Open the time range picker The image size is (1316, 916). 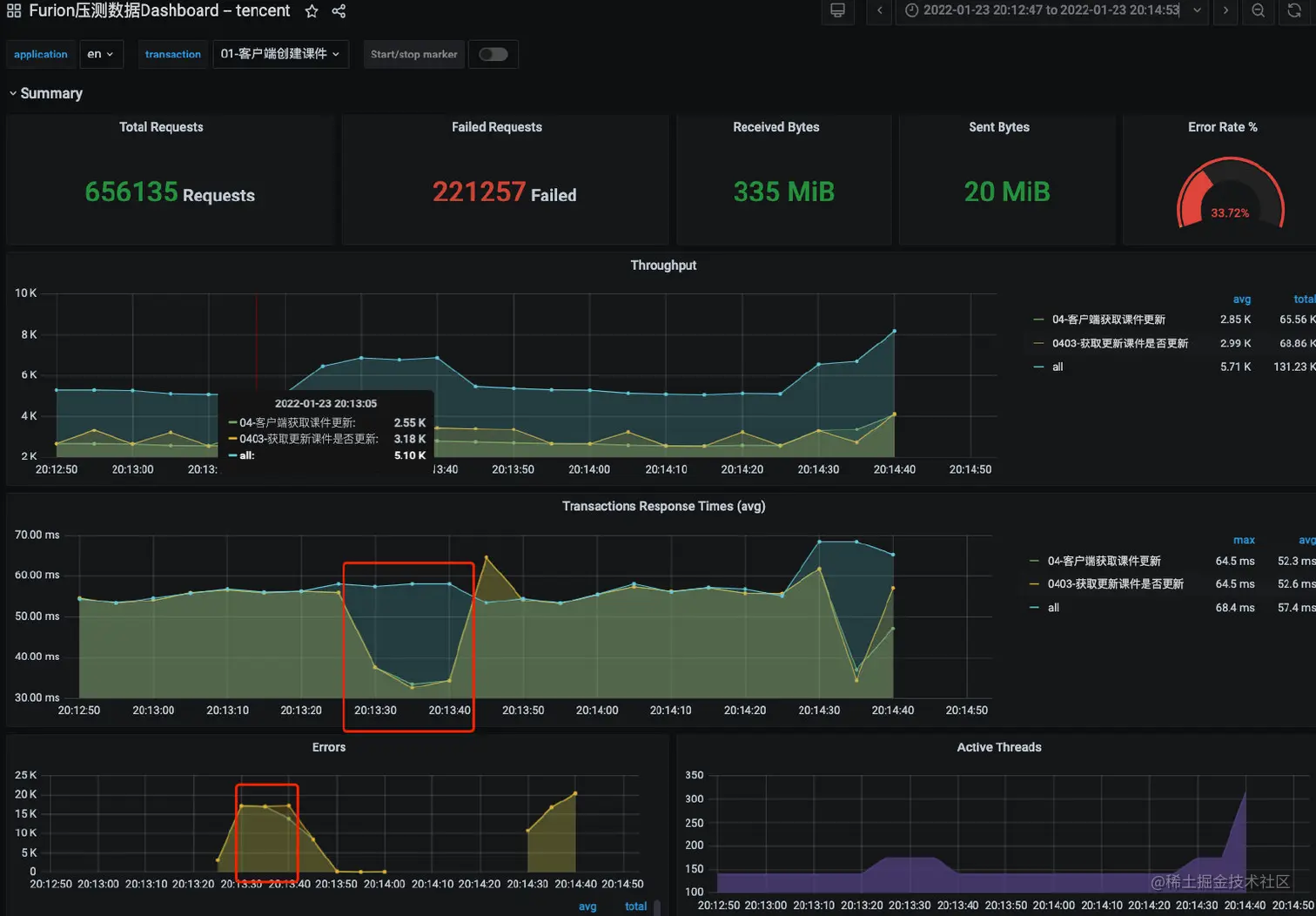point(1051,10)
